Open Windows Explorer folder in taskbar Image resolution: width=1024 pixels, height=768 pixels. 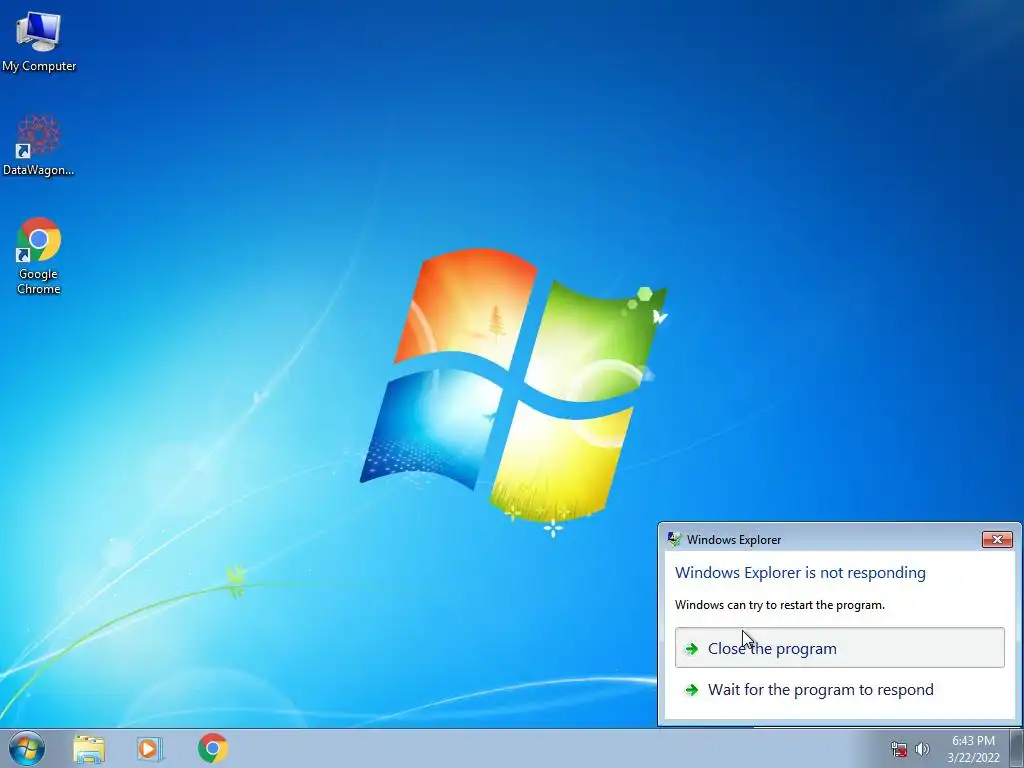(89, 748)
